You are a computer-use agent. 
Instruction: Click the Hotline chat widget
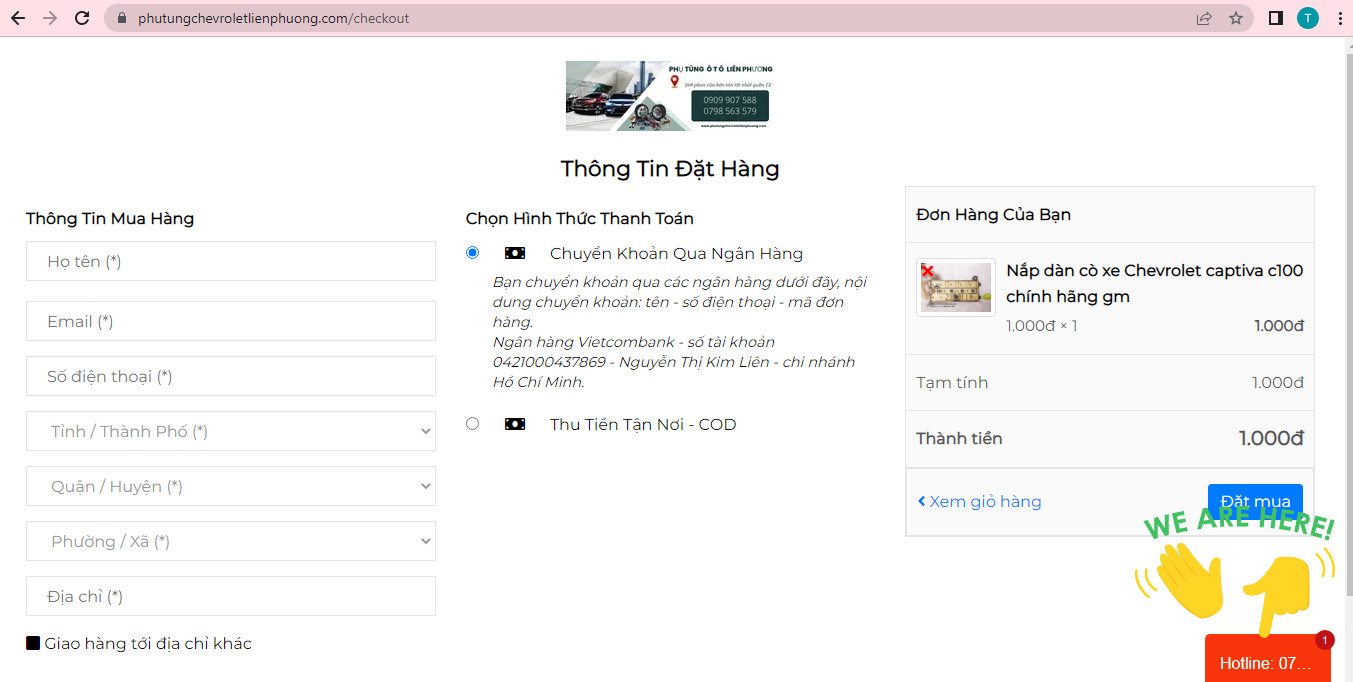coord(1266,662)
